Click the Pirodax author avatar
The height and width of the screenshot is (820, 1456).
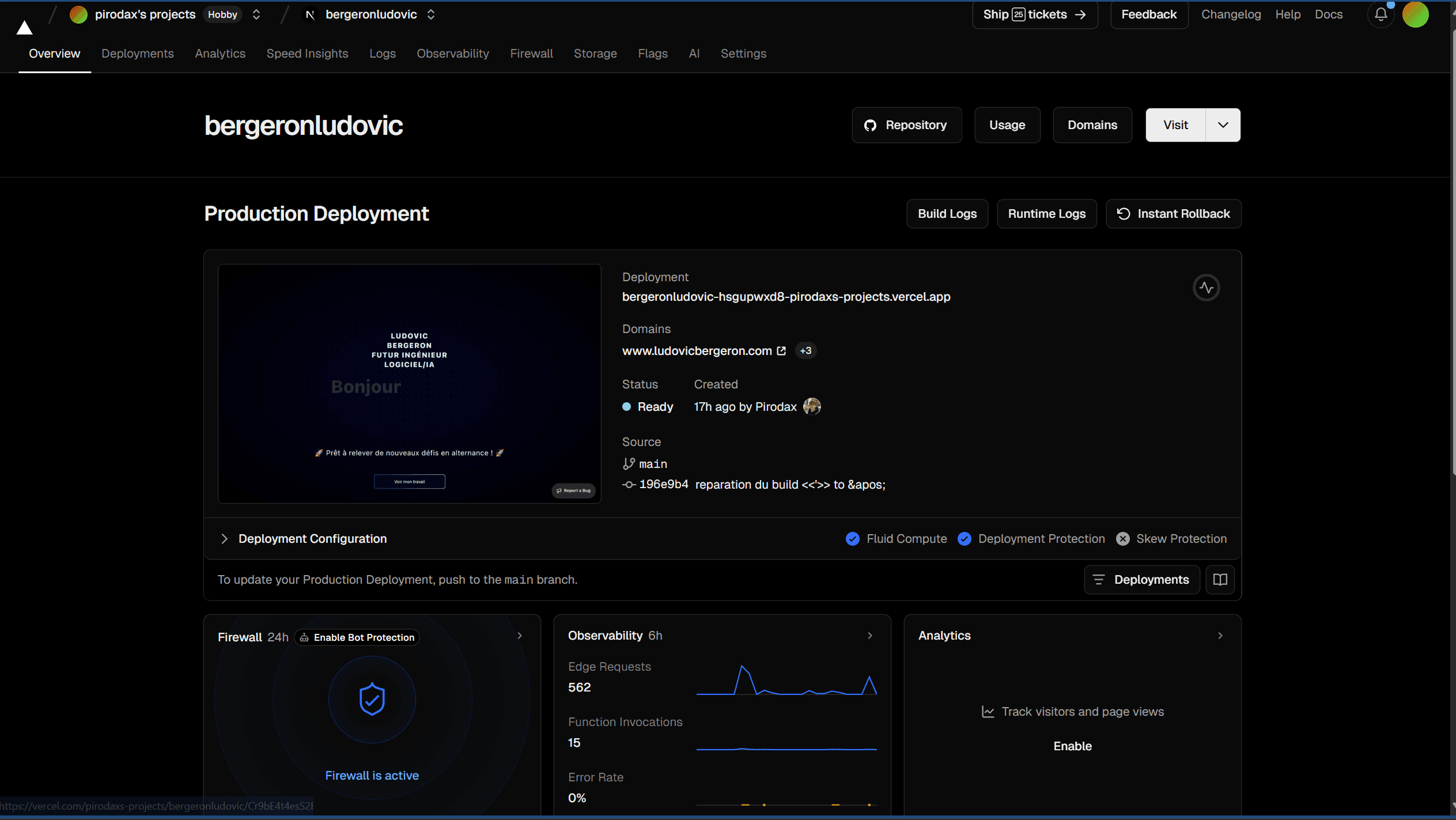point(812,407)
